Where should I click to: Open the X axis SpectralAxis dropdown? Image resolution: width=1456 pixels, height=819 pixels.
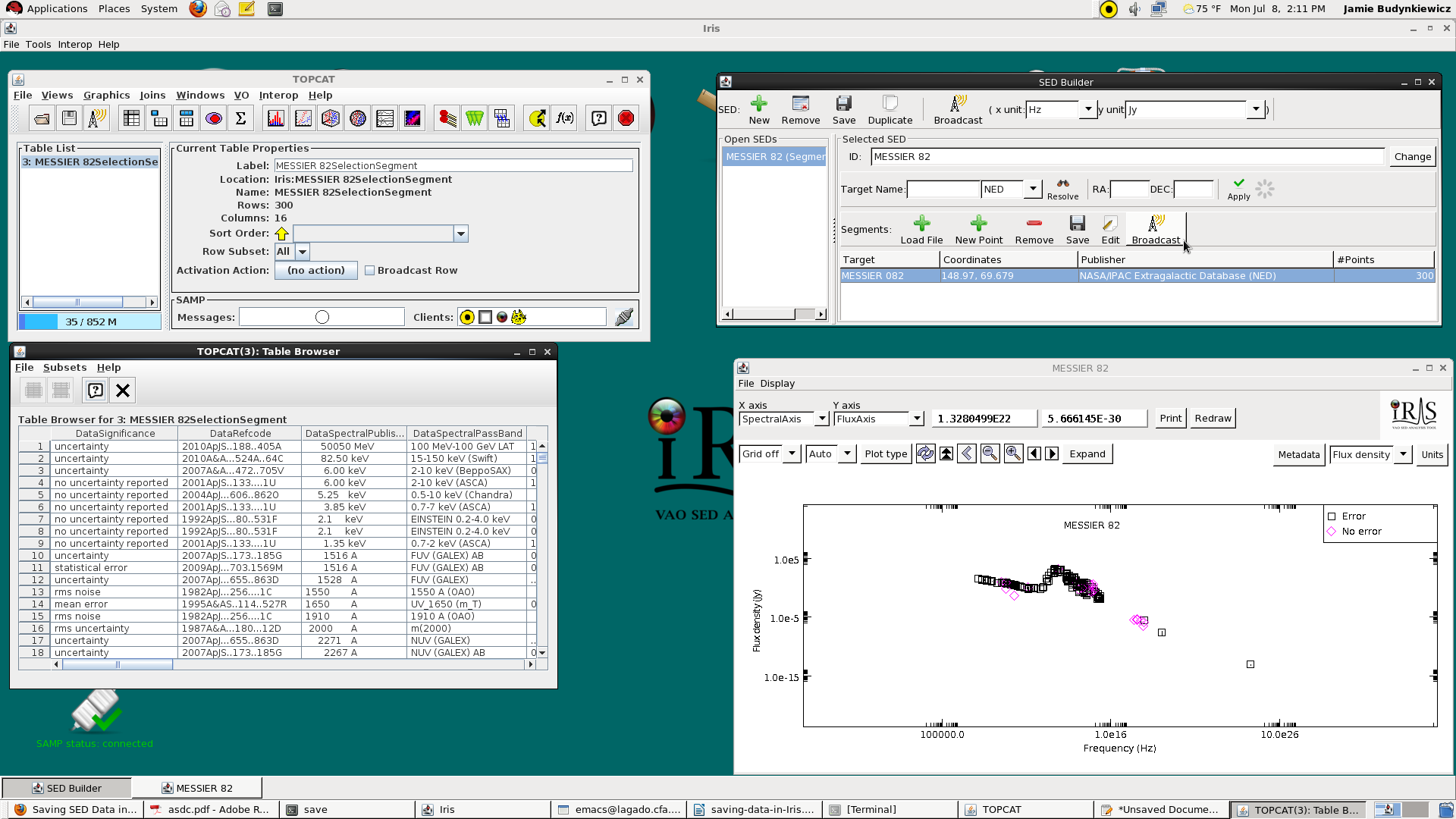click(x=822, y=419)
